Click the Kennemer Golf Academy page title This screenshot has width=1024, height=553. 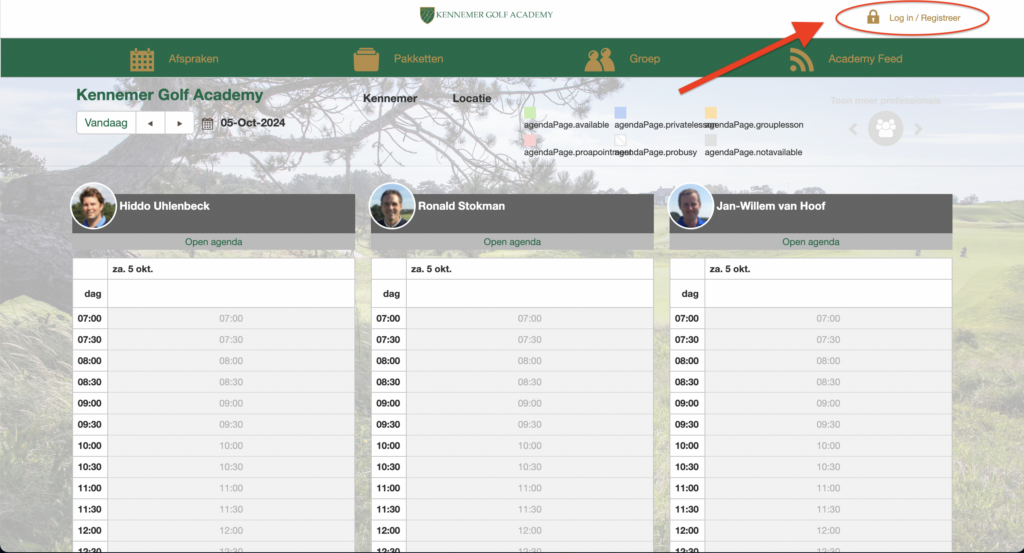click(x=170, y=95)
